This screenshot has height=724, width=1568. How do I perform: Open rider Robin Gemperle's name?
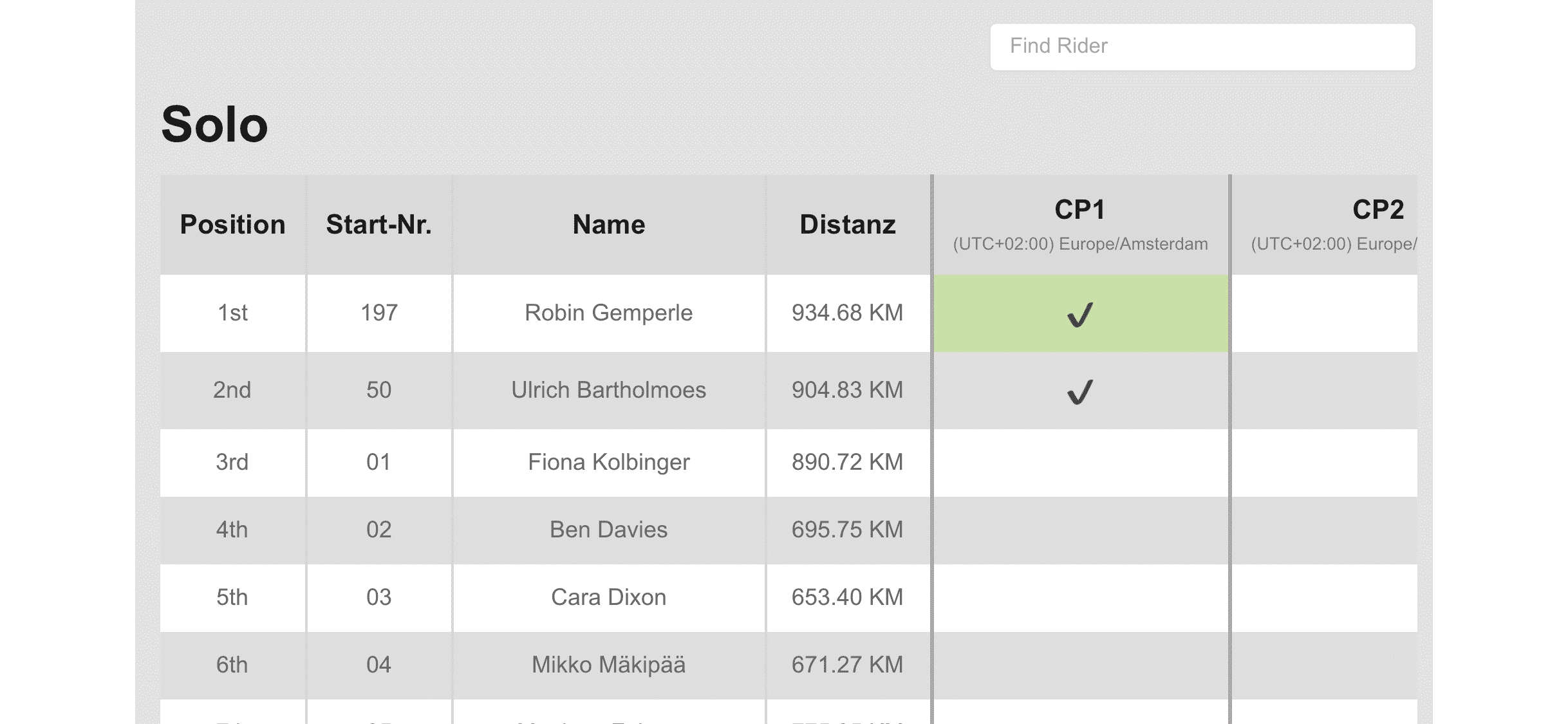pos(608,313)
